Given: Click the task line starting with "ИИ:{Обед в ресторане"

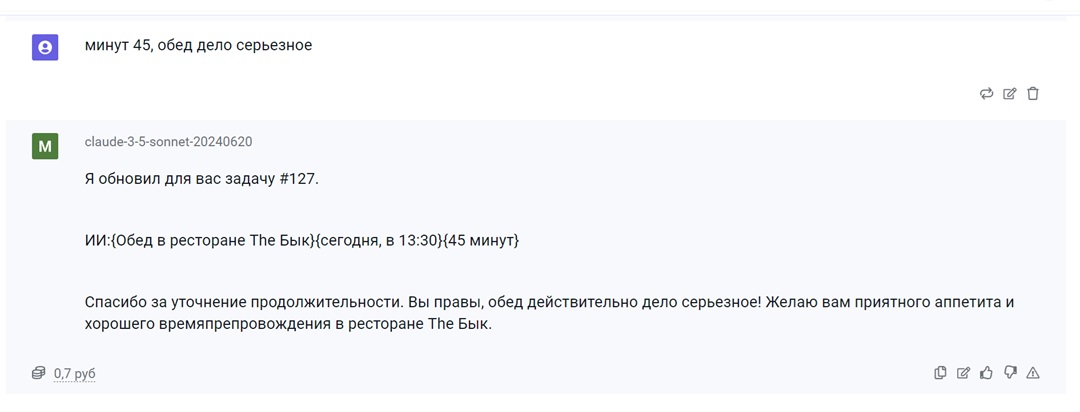Looking at the screenshot, I should pos(302,242).
